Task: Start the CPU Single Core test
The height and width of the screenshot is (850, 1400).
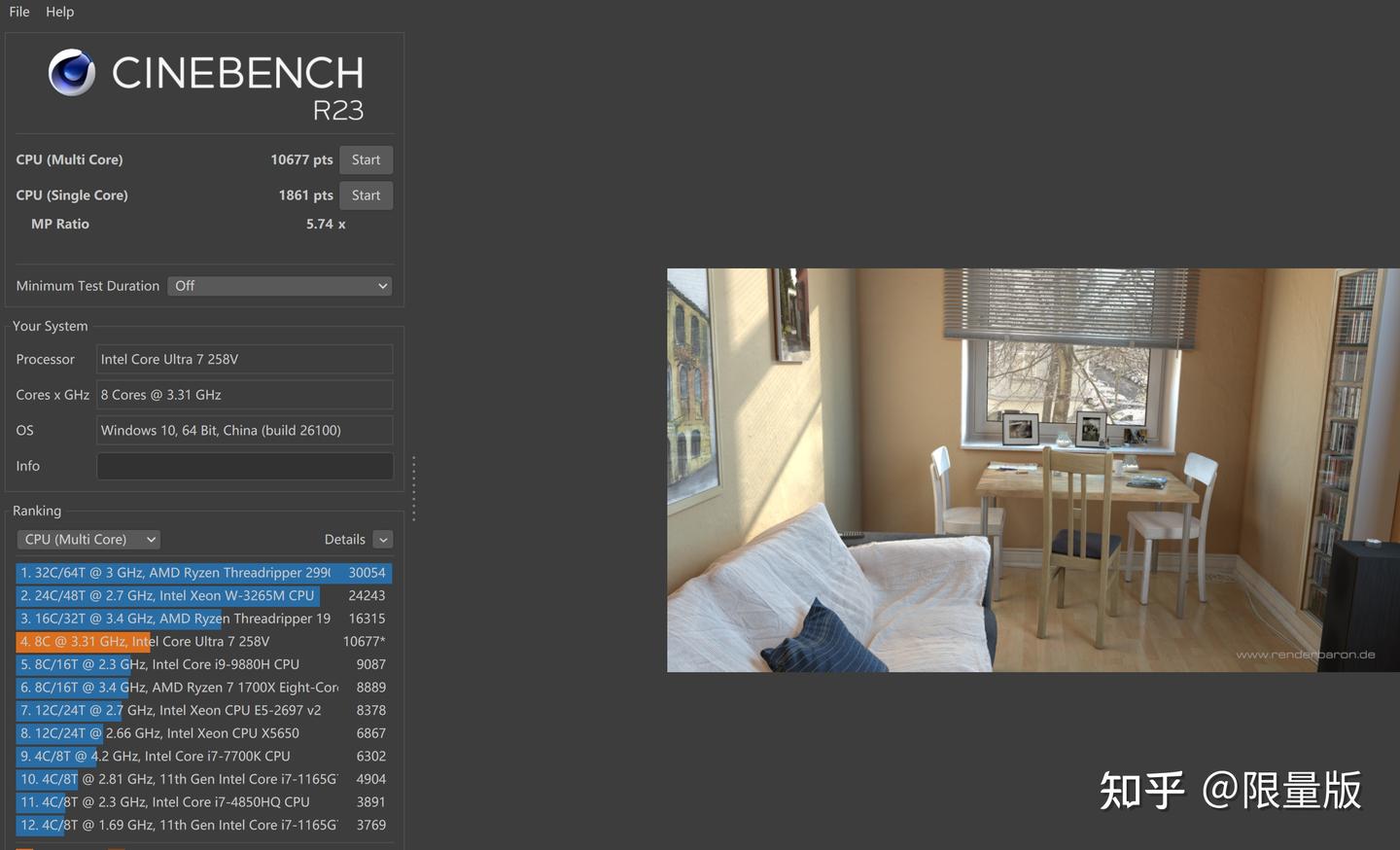Action: pyautogui.click(x=367, y=195)
